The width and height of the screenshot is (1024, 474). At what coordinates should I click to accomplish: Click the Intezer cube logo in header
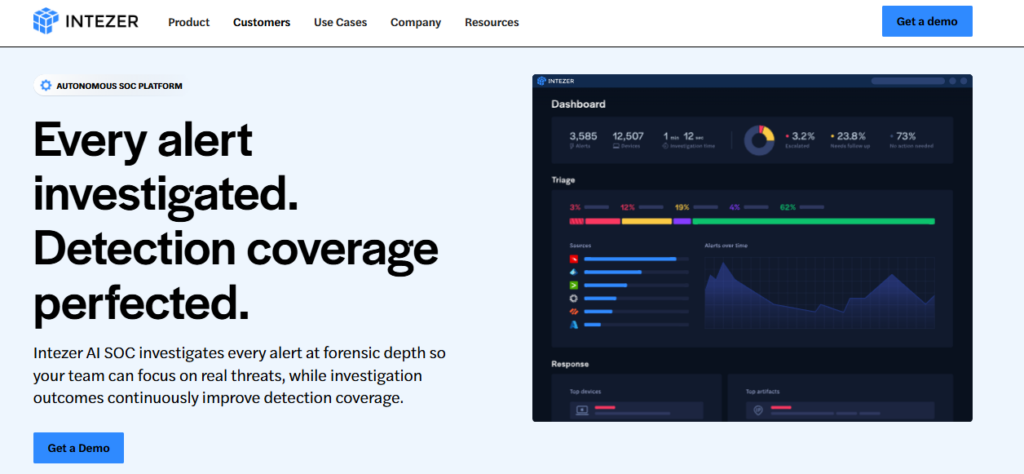[46, 21]
